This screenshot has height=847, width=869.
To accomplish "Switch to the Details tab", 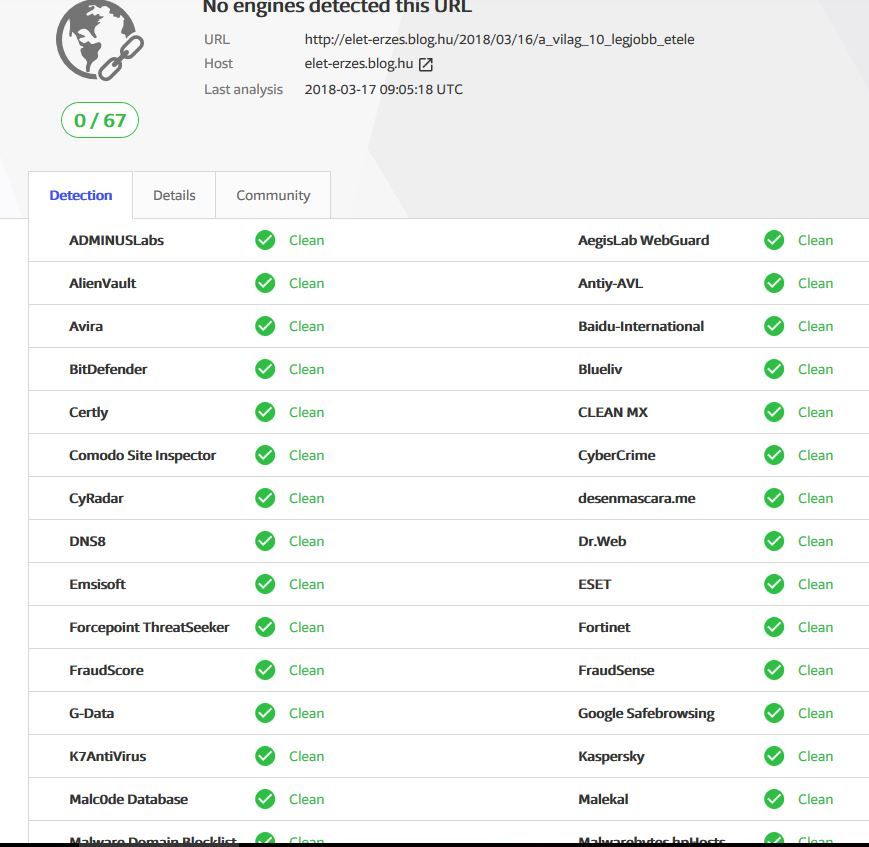I will coord(174,195).
